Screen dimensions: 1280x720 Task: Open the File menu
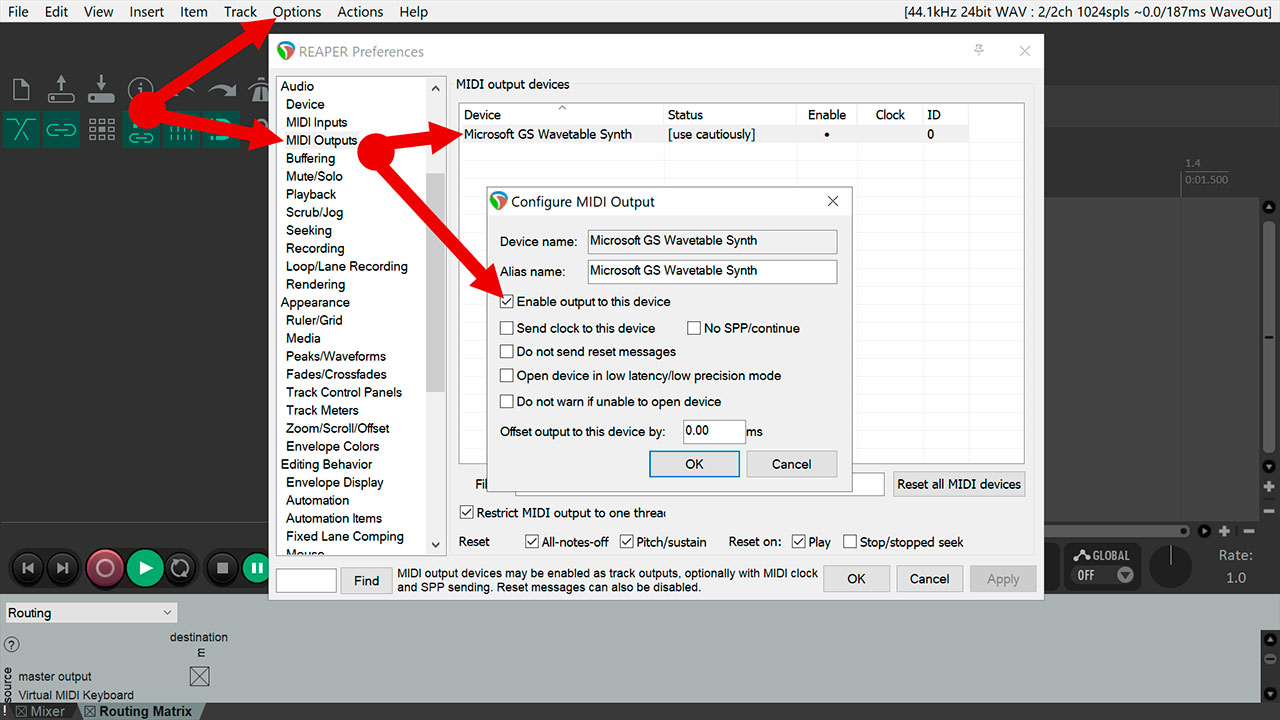click(x=18, y=12)
